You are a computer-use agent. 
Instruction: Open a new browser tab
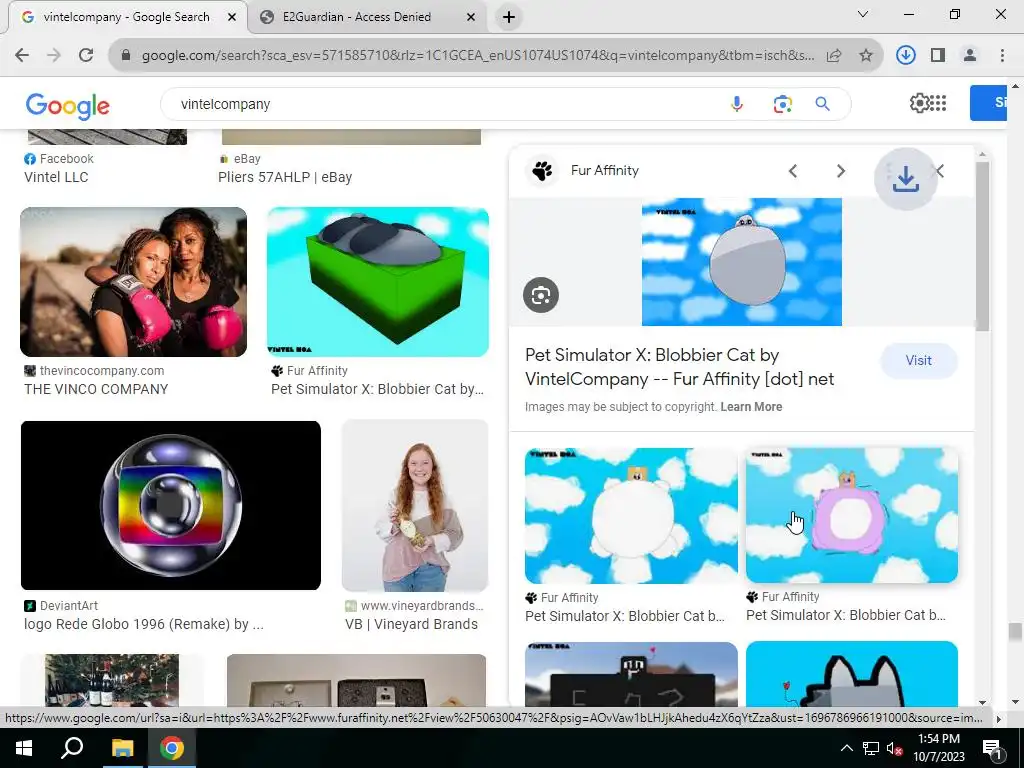509,18
